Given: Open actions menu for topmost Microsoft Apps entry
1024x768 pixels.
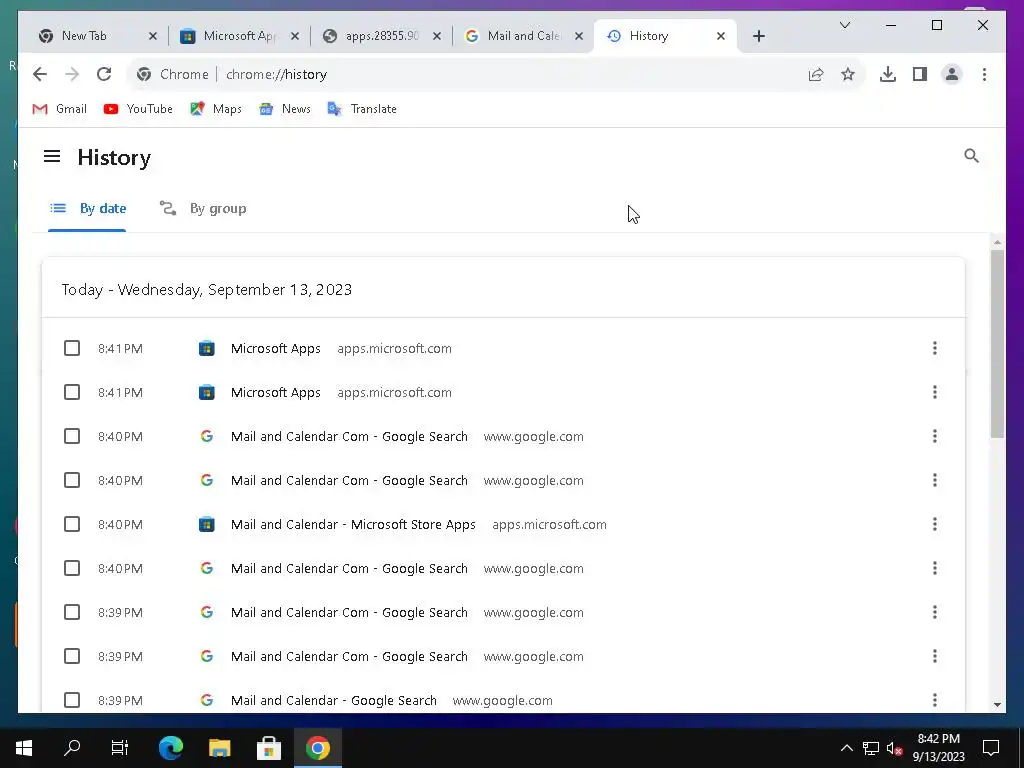Looking at the screenshot, I should 935,348.
